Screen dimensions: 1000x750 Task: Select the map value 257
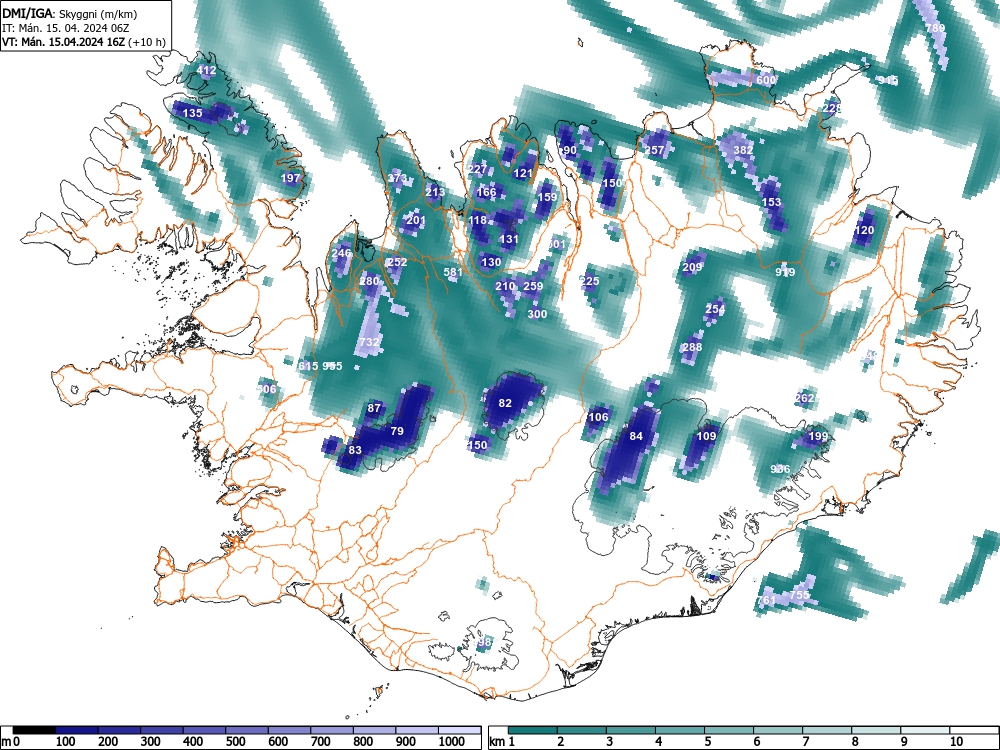(655, 150)
